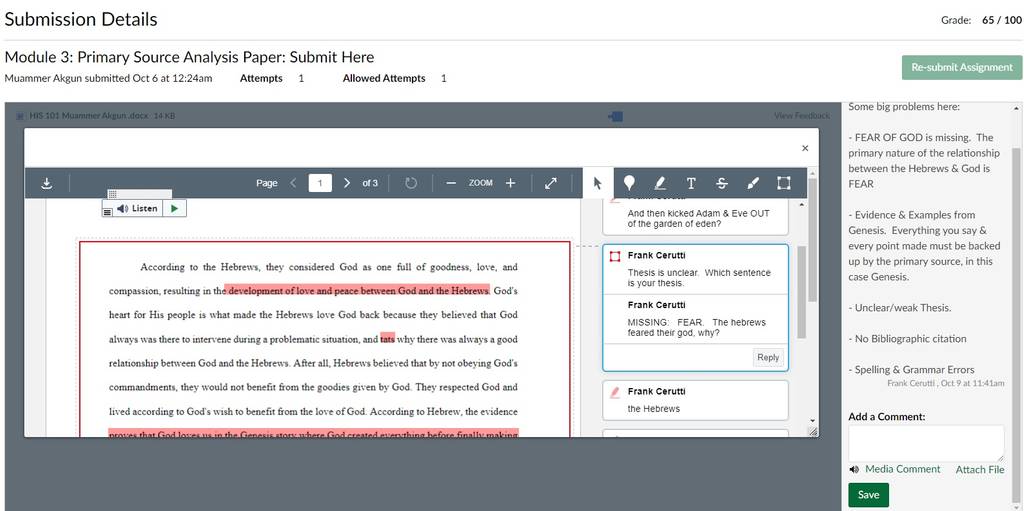The width and height of the screenshot is (1024, 511).
Task: Go to the previous page arrow
Action: (293, 183)
